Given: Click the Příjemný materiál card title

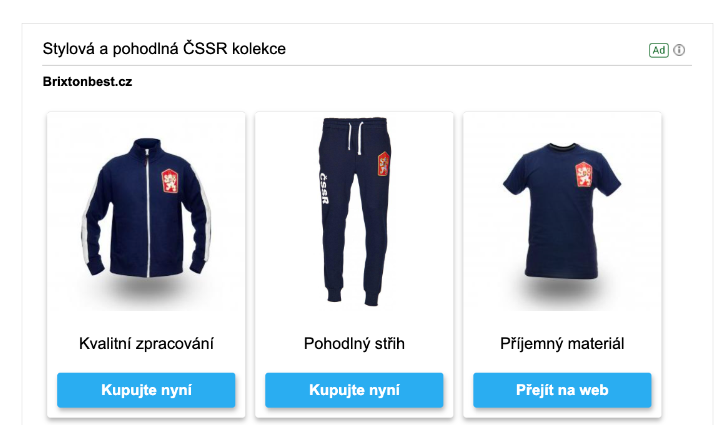Looking at the screenshot, I should click(562, 344).
